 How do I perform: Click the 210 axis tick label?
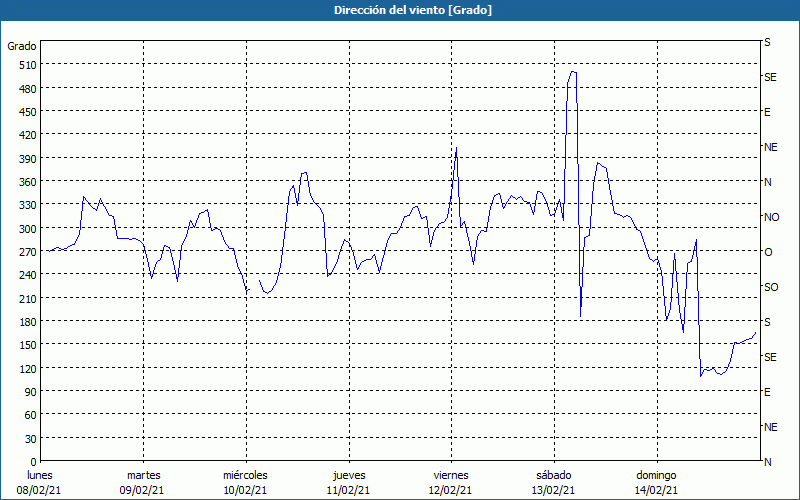tap(28, 298)
